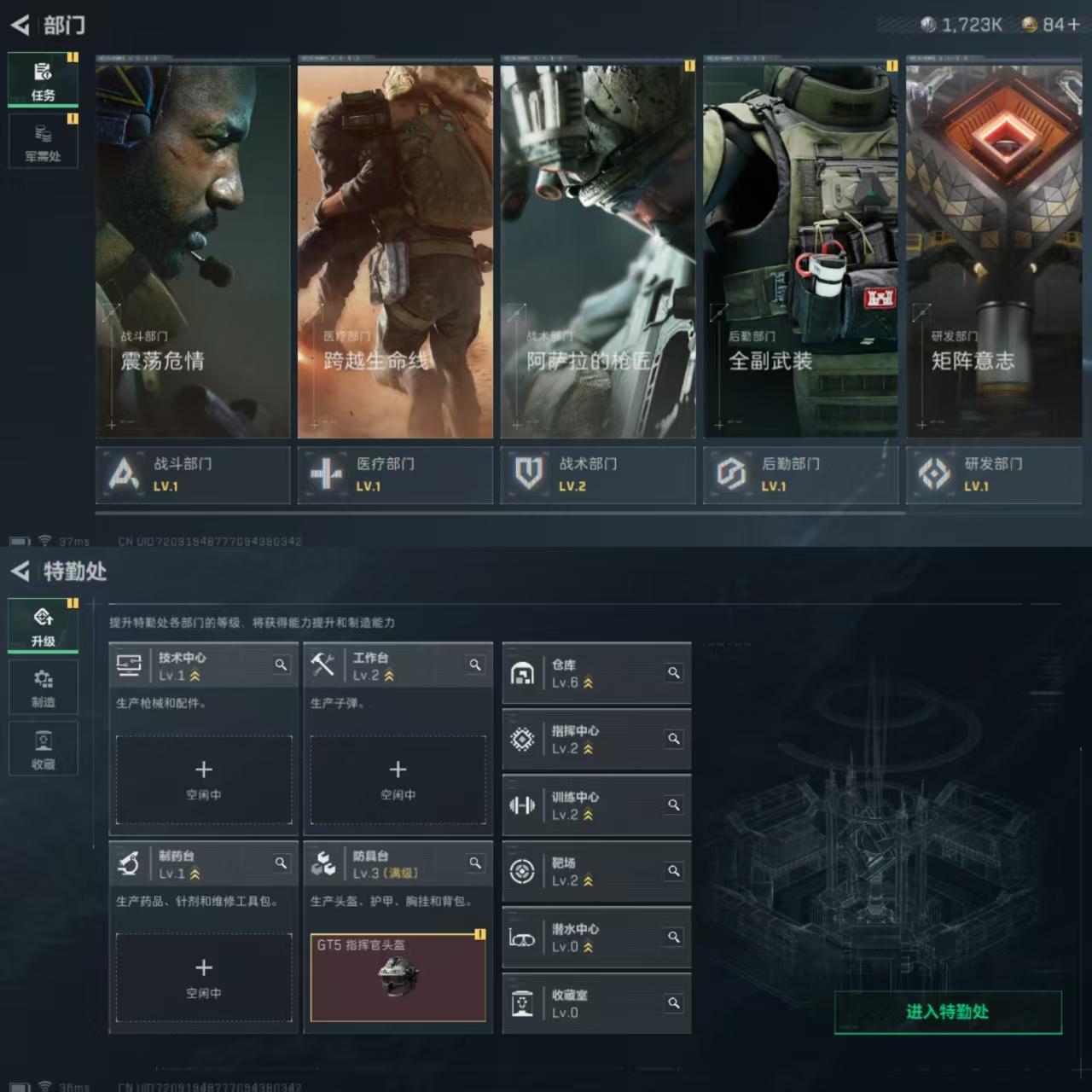Image resolution: width=1092 pixels, height=1092 pixels.
Task: Select the GT5 指挥官头盔 production slot
Action: click(x=398, y=977)
